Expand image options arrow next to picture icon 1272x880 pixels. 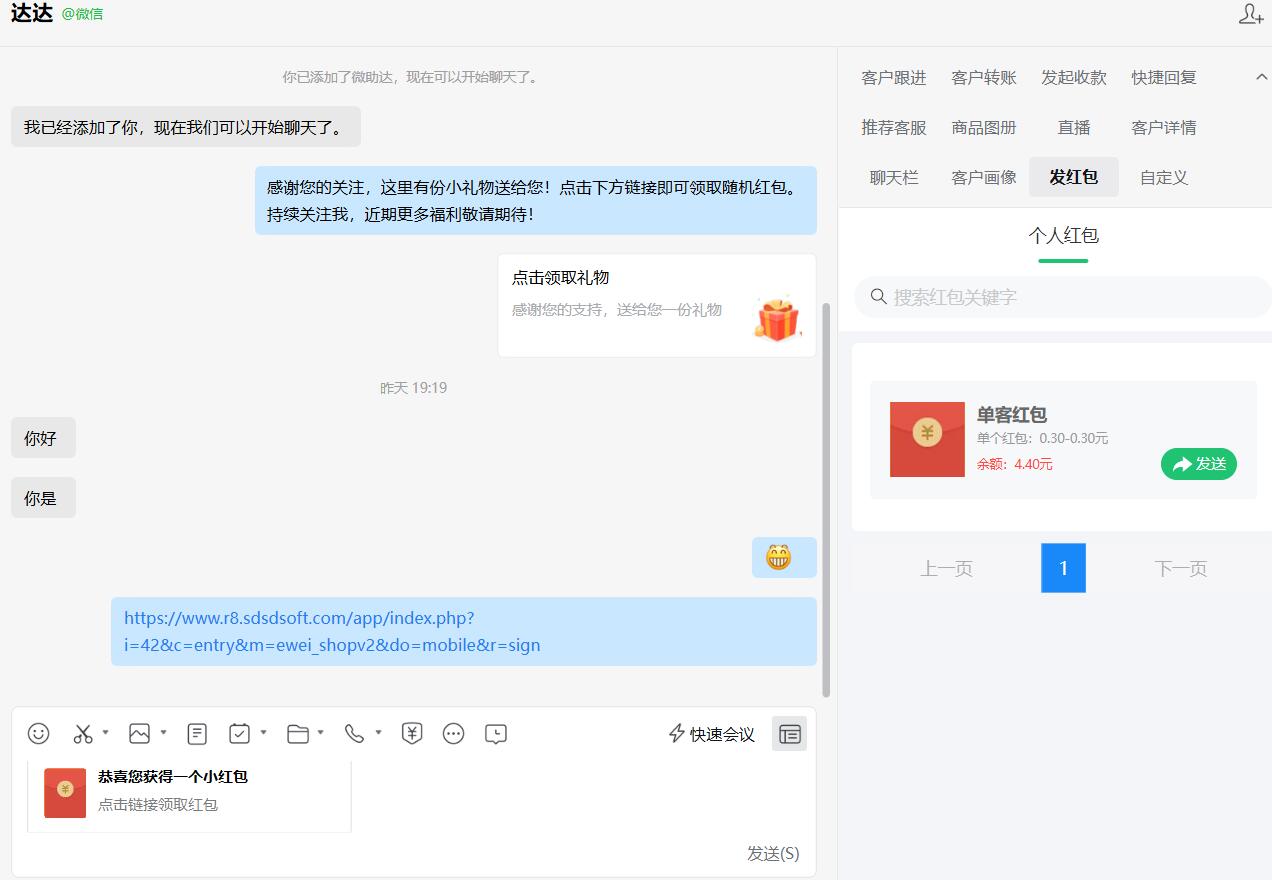click(x=163, y=733)
